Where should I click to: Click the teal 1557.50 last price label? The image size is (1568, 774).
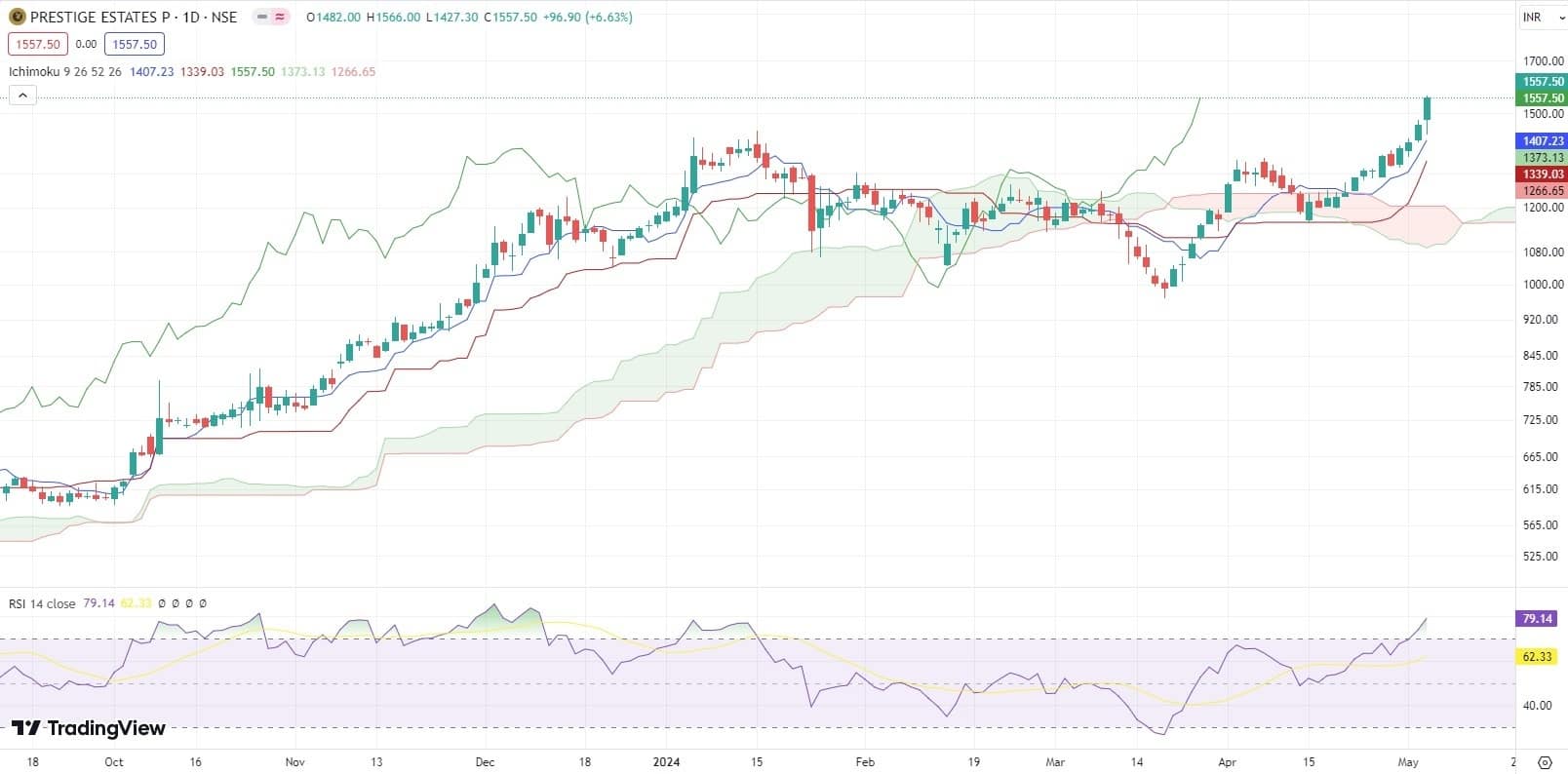1542,82
